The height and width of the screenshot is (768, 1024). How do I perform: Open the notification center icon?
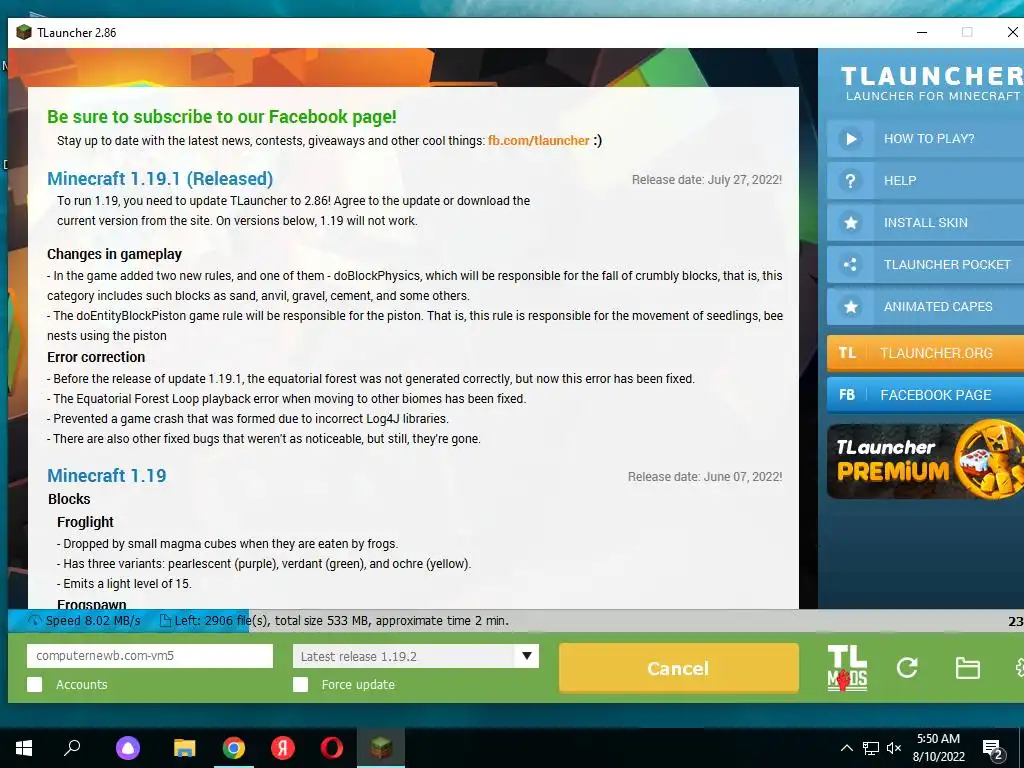(993, 750)
